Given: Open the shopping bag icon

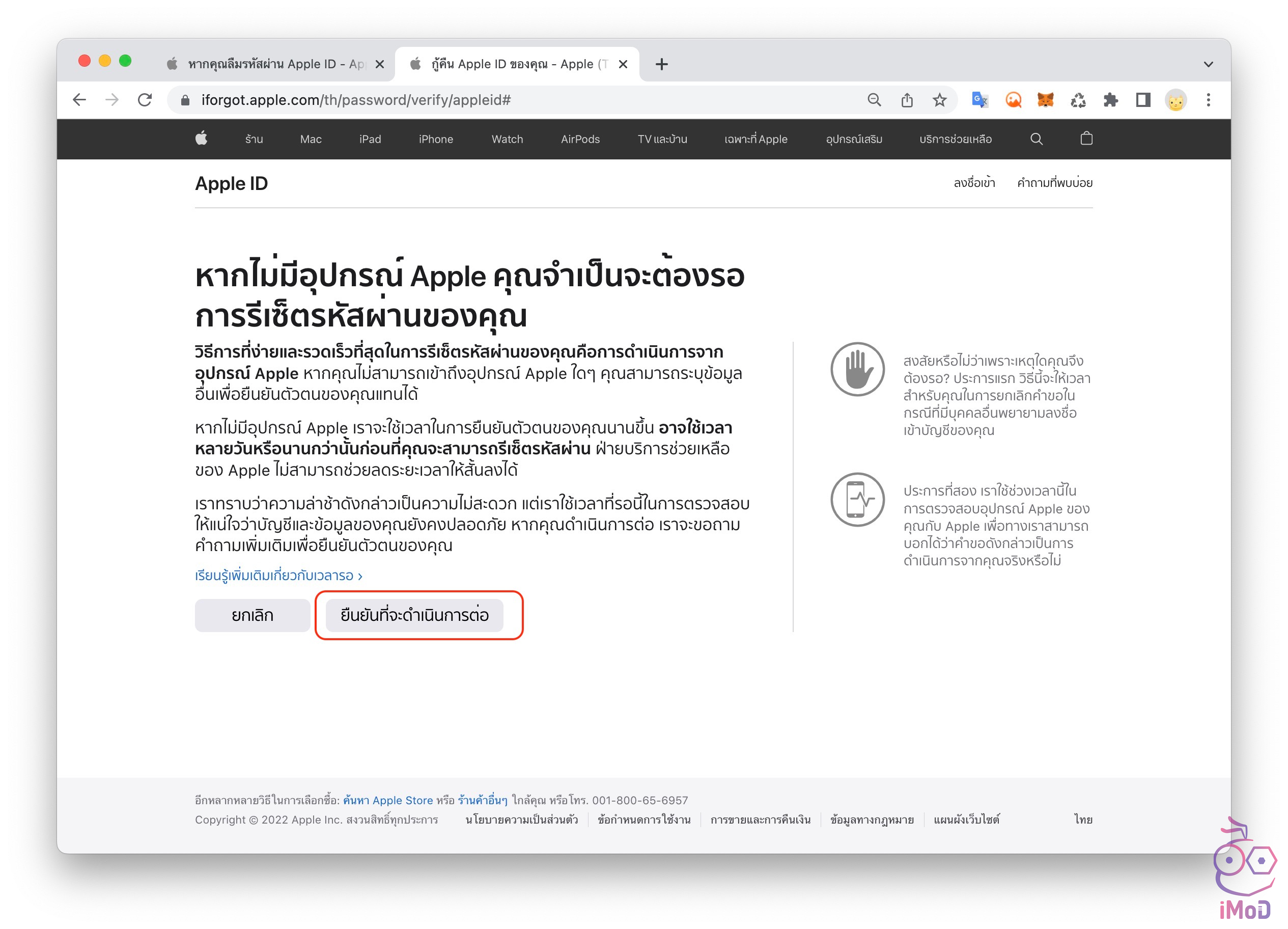Looking at the screenshot, I should [x=1086, y=139].
